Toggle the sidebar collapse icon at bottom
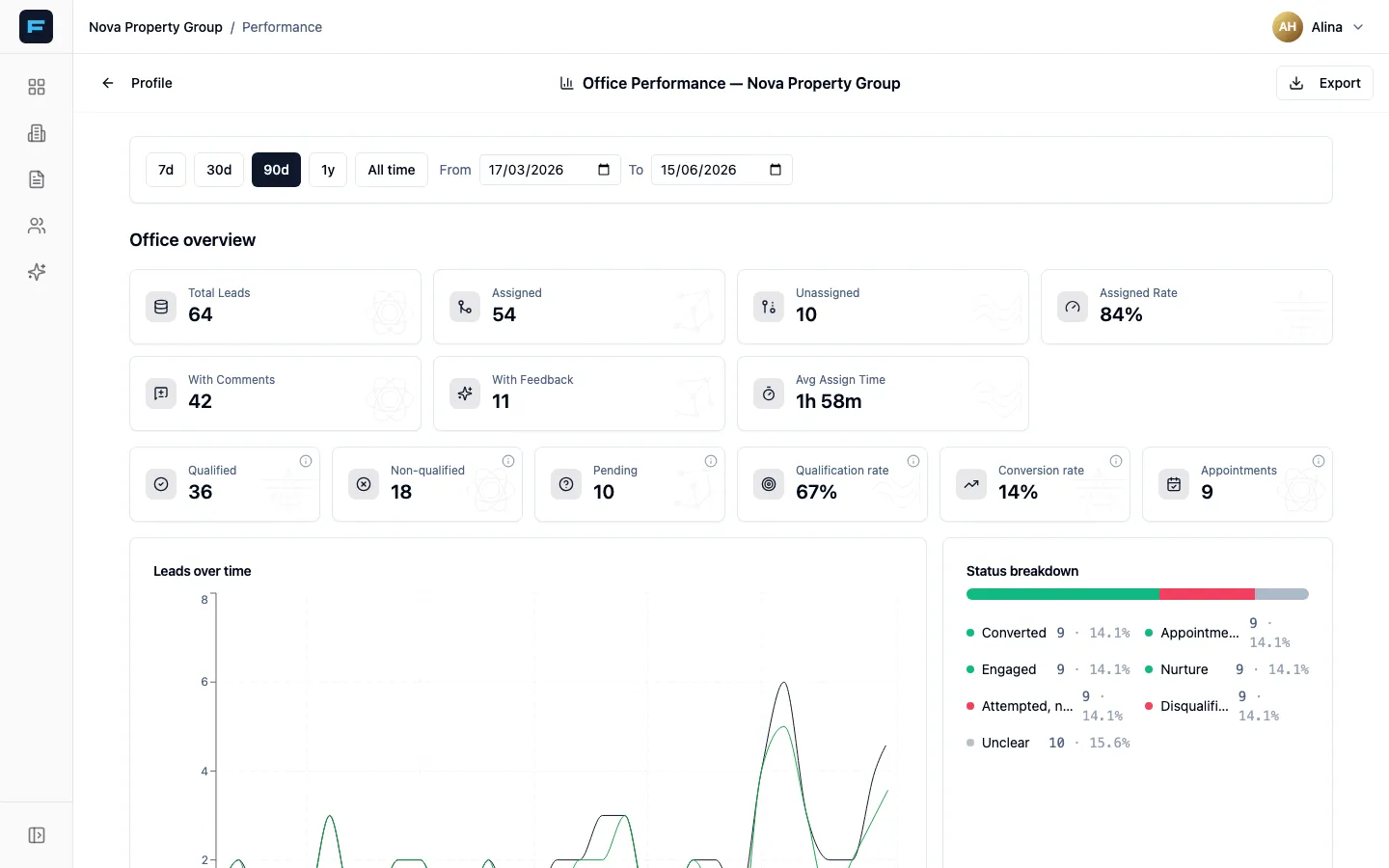 [x=37, y=835]
